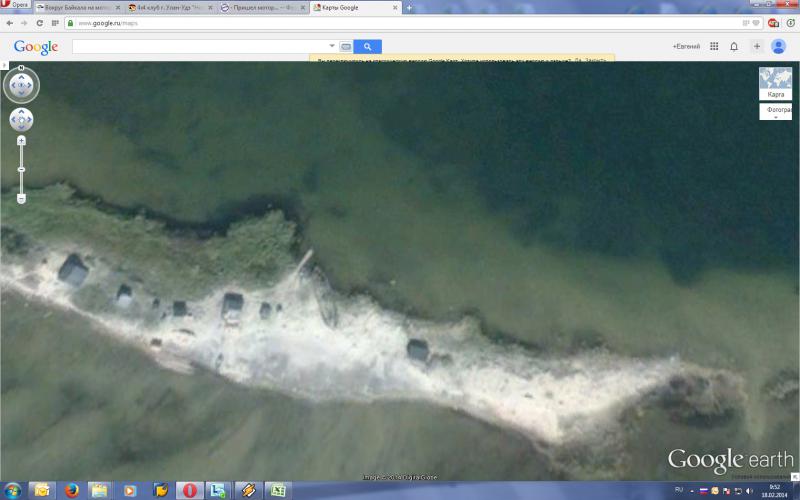Expand the Фотографии layer dropdown
The width and height of the screenshot is (800, 500).
[775, 112]
